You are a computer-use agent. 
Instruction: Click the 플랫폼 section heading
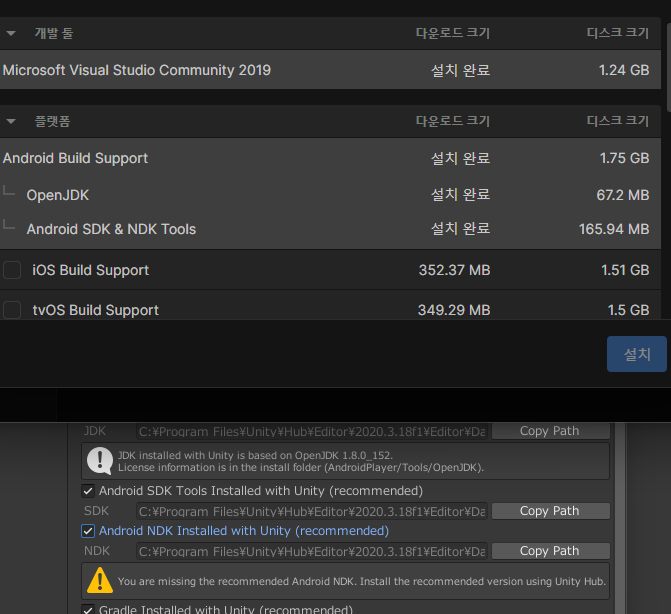tap(52, 121)
